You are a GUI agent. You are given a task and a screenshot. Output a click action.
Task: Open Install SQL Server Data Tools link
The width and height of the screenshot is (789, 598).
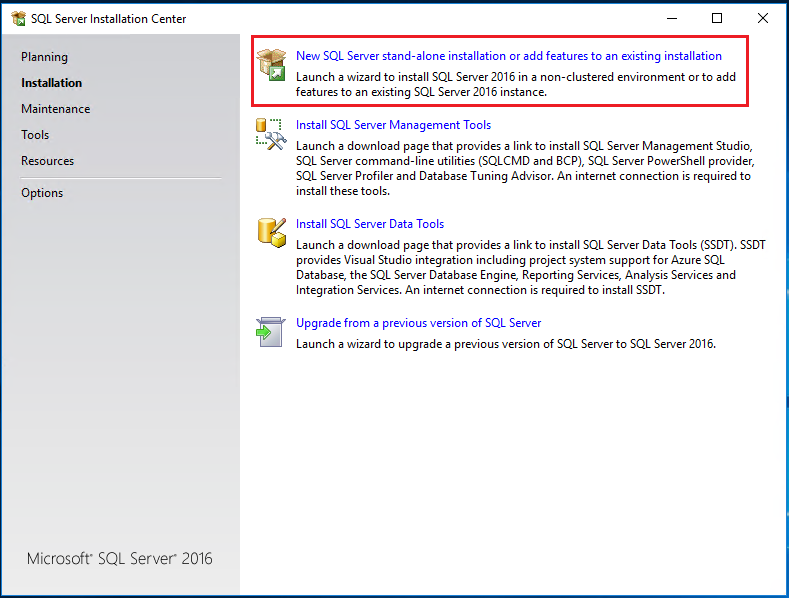tap(370, 224)
